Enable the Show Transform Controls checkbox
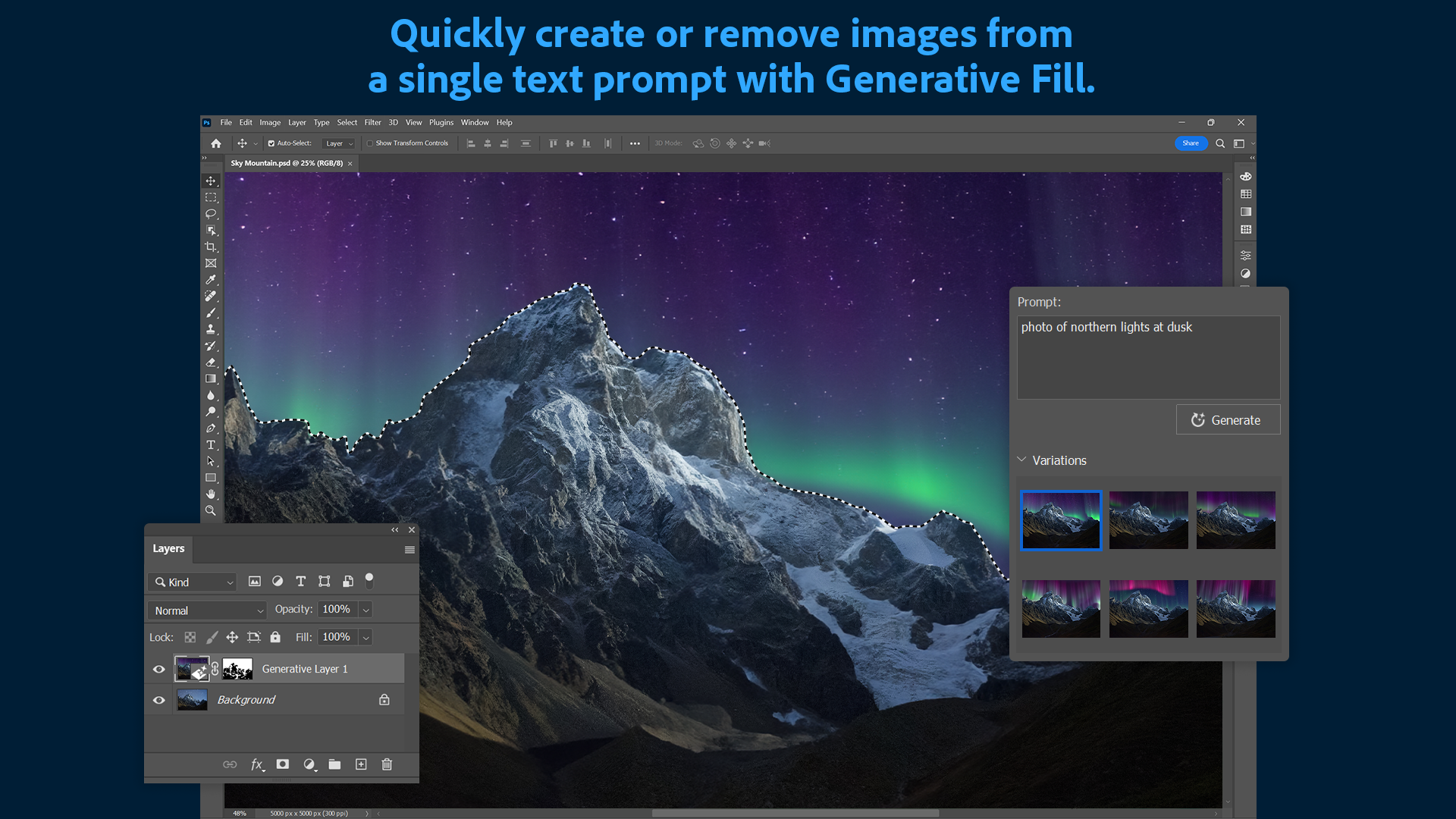This screenshot has width=1456, height=819. click(x=370, y=143)
